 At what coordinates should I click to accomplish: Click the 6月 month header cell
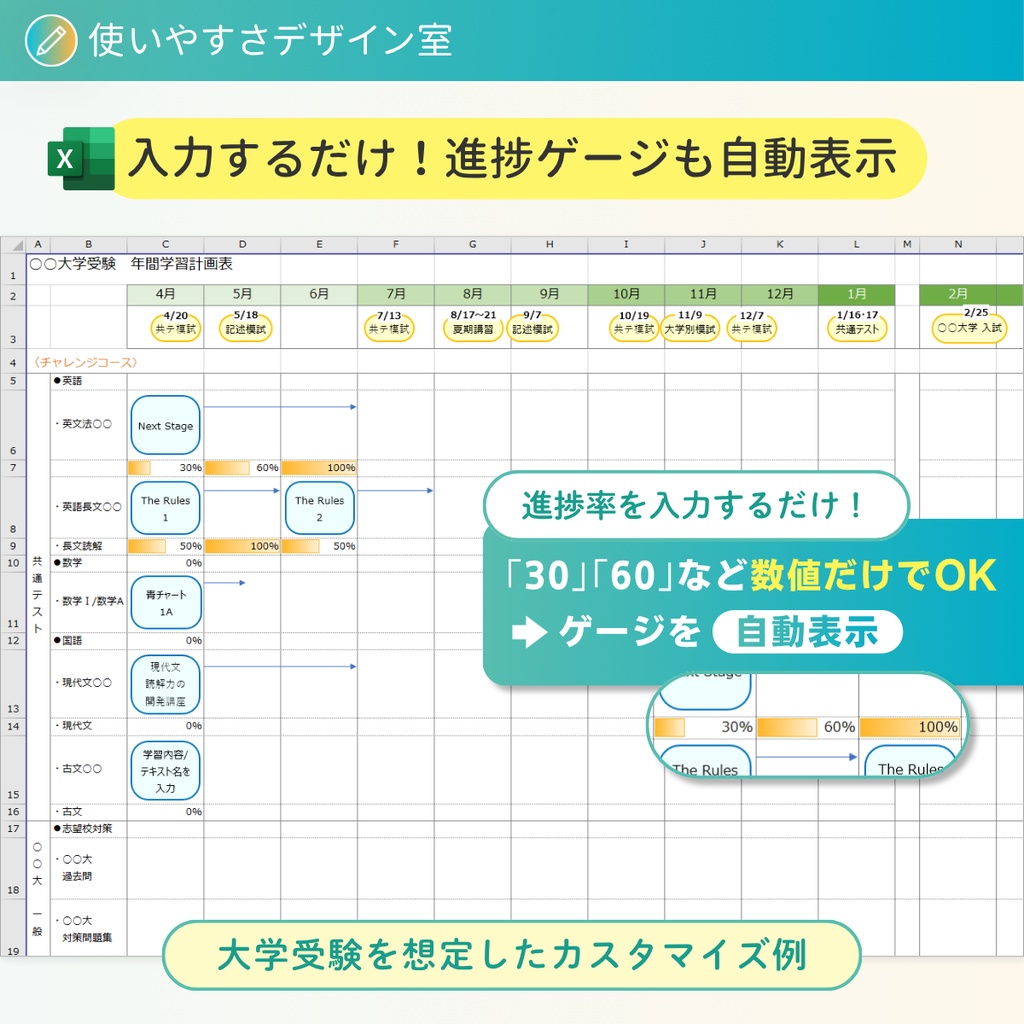coord(319,295)
